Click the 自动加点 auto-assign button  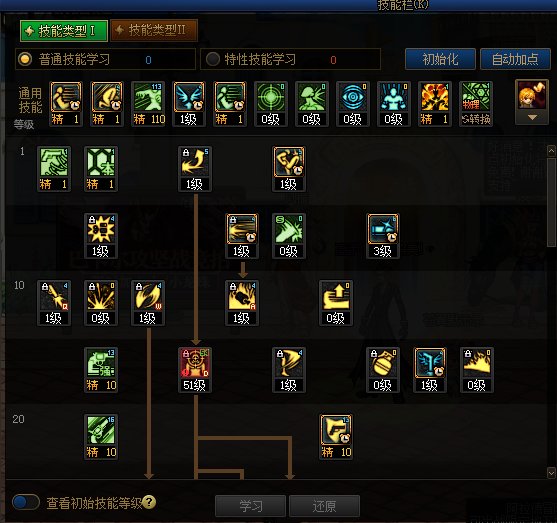tap(515, 59)
